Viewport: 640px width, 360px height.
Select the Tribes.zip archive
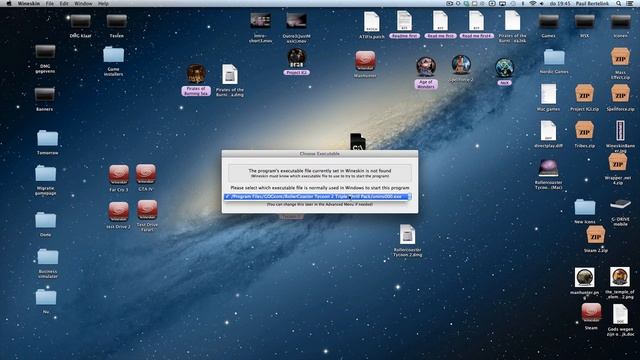point(584,131)
